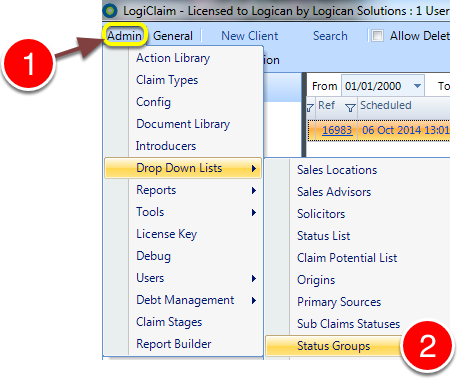Expand the Drop Down Lists submenu

(183, 168)
